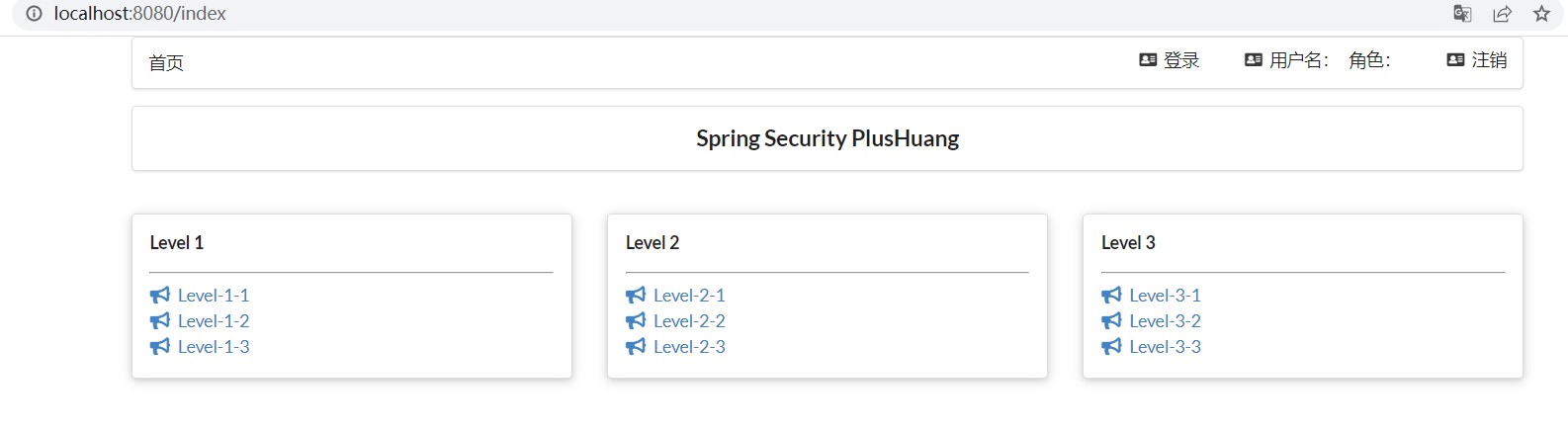Open the Level-3-2 link
The image size is (1568, 432).
1165,321
